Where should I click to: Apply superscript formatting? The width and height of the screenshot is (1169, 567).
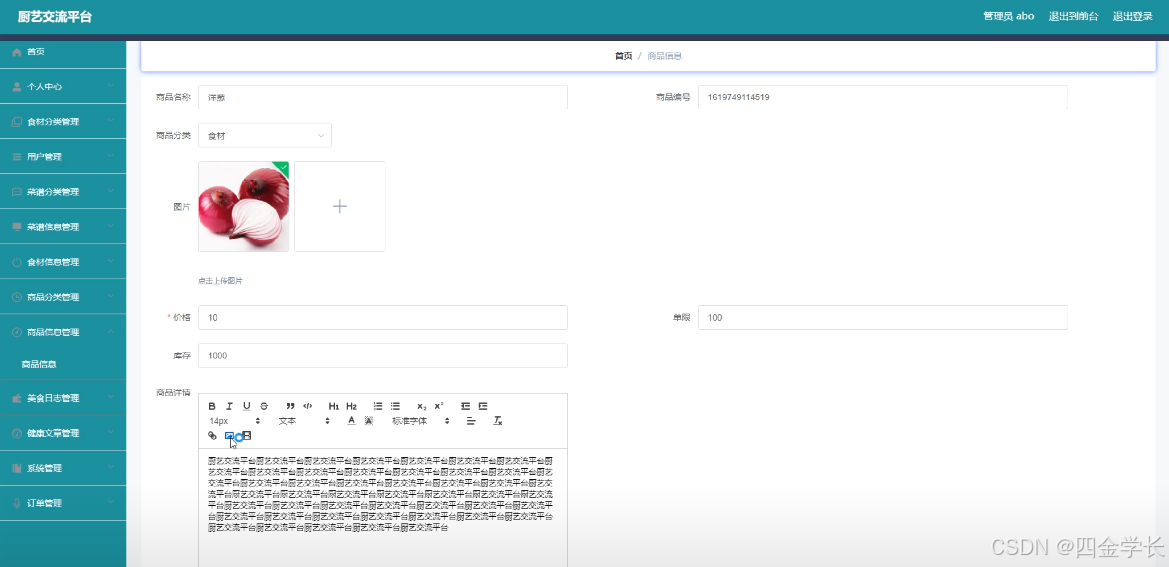[x=439, y=406]
